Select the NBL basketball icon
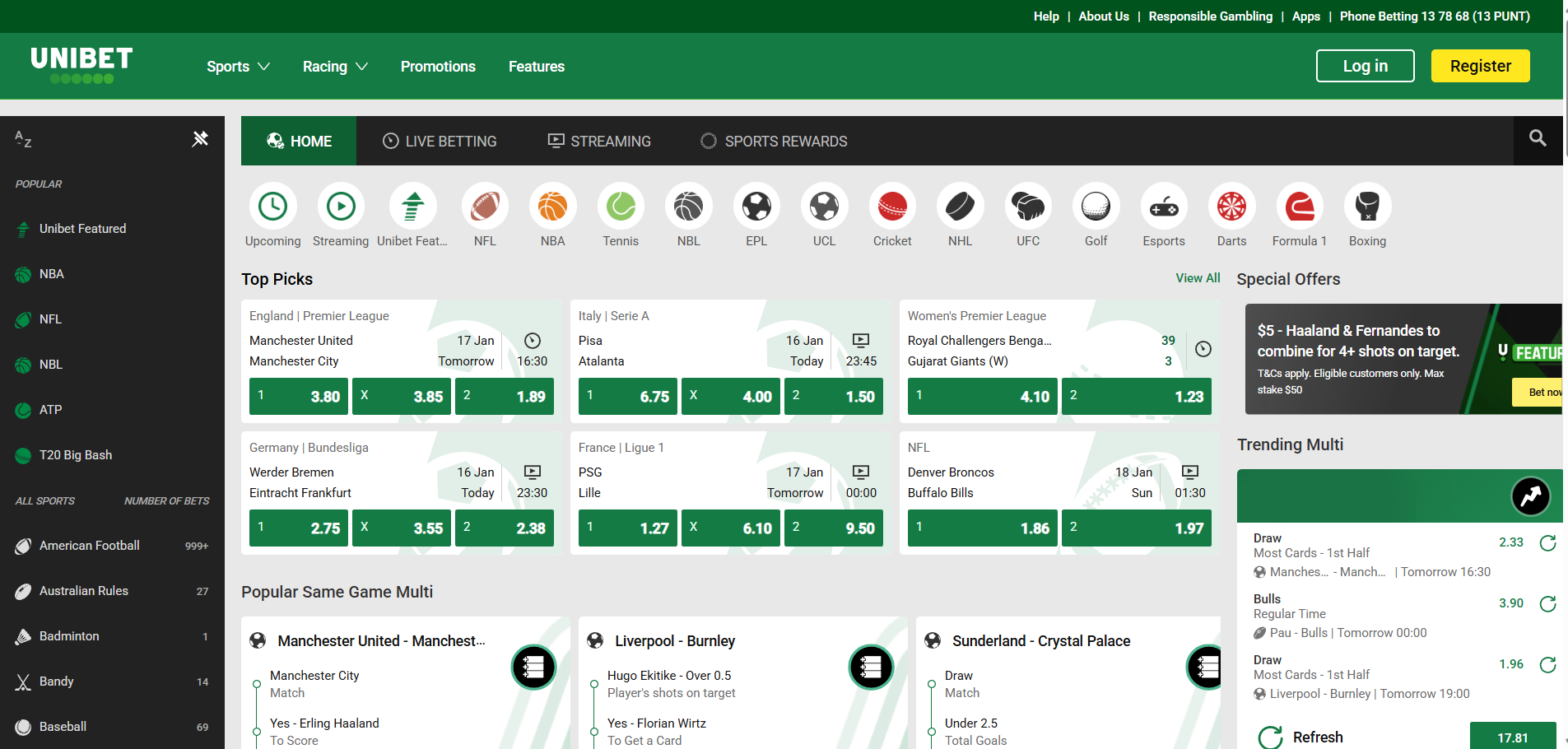 coord(688,206)
